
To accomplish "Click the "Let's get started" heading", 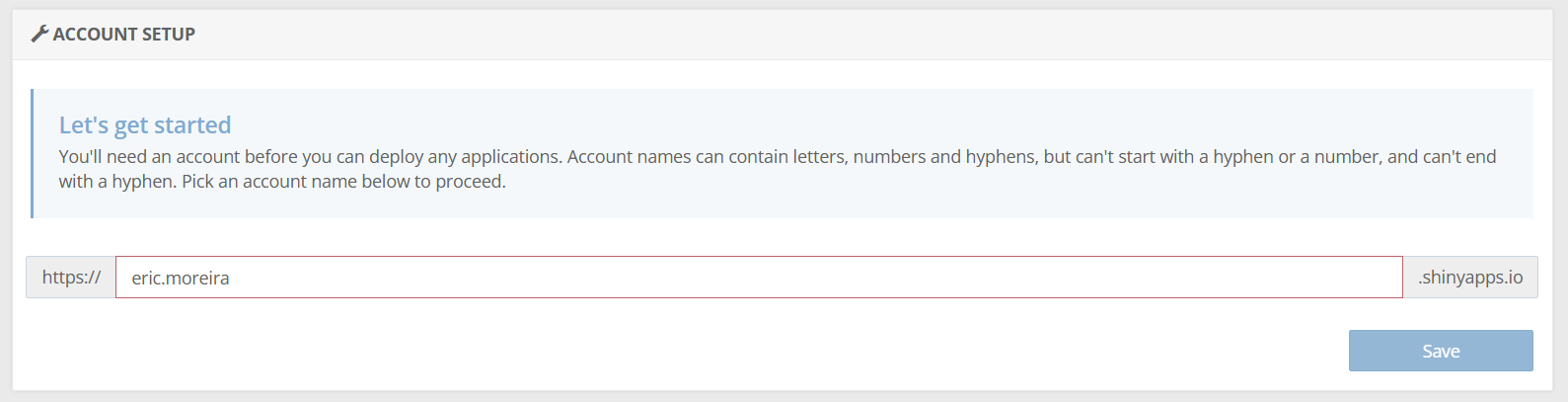I will [x=145, y=125].
